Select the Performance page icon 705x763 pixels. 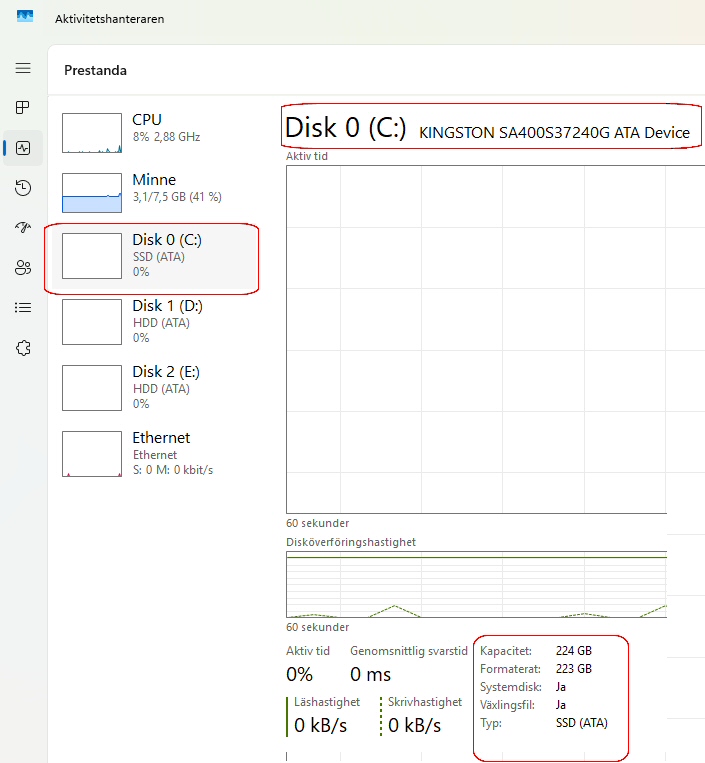pos(23,148)
